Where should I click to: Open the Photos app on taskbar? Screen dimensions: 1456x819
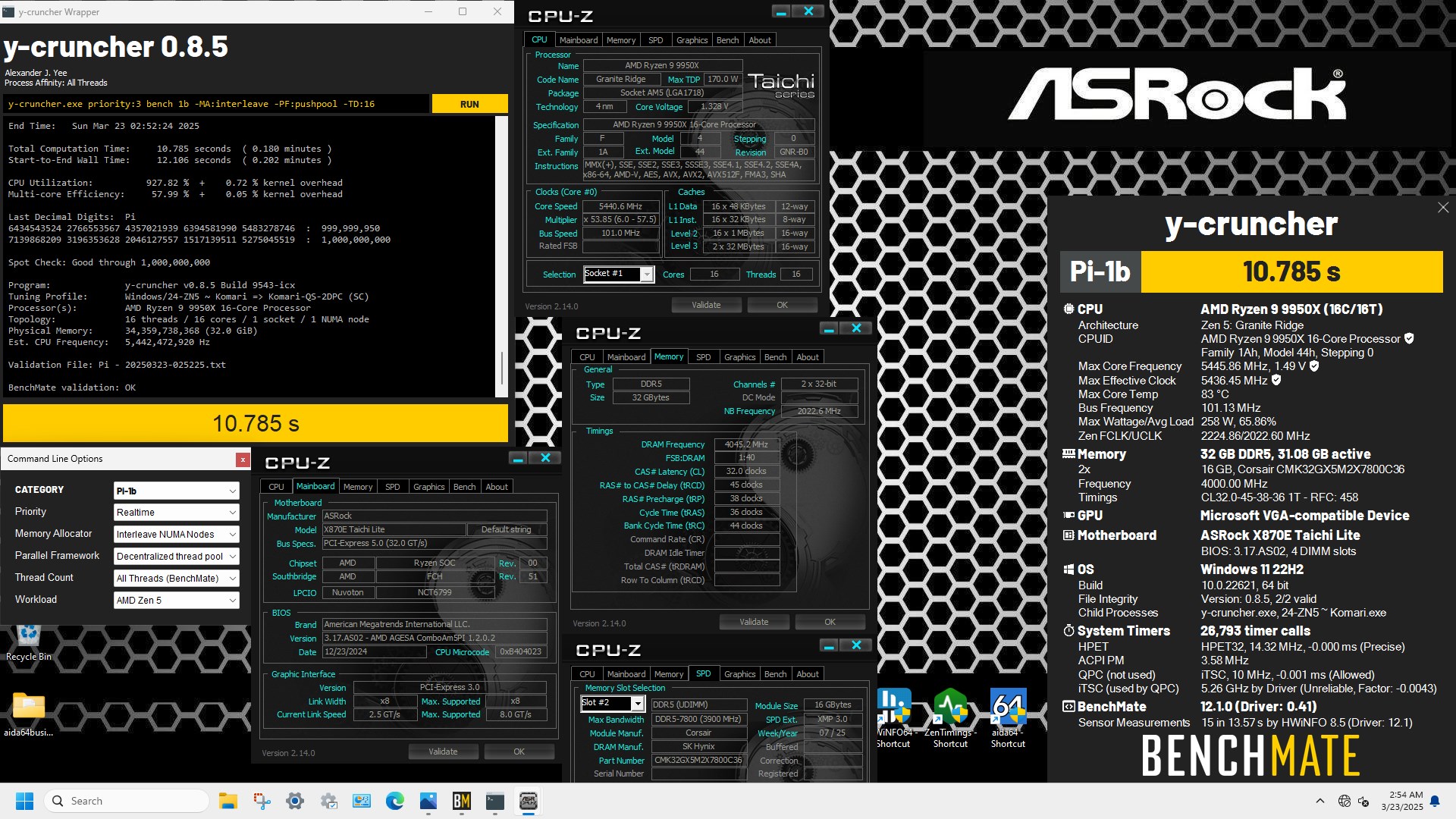click(x=428, y=801)
